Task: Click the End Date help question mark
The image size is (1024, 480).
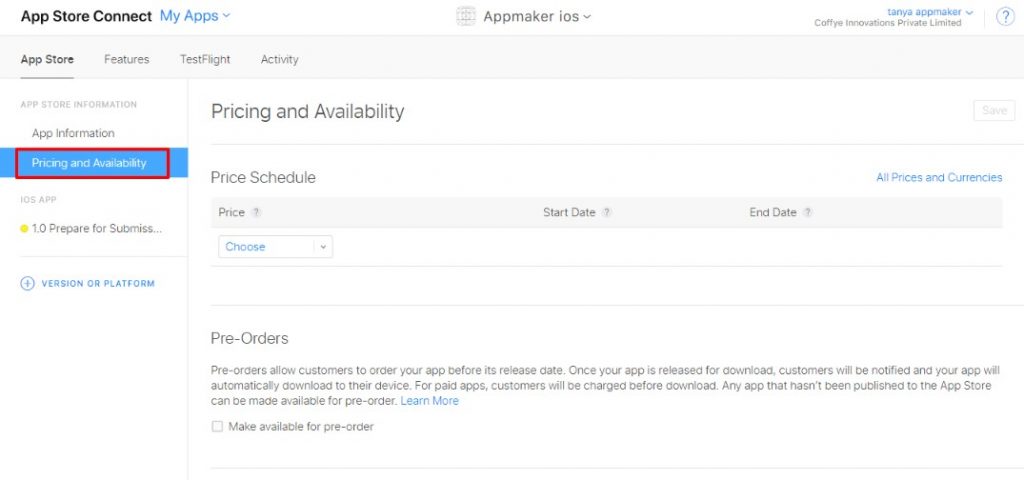Action: pyautogui.click(x=808, y=212)
